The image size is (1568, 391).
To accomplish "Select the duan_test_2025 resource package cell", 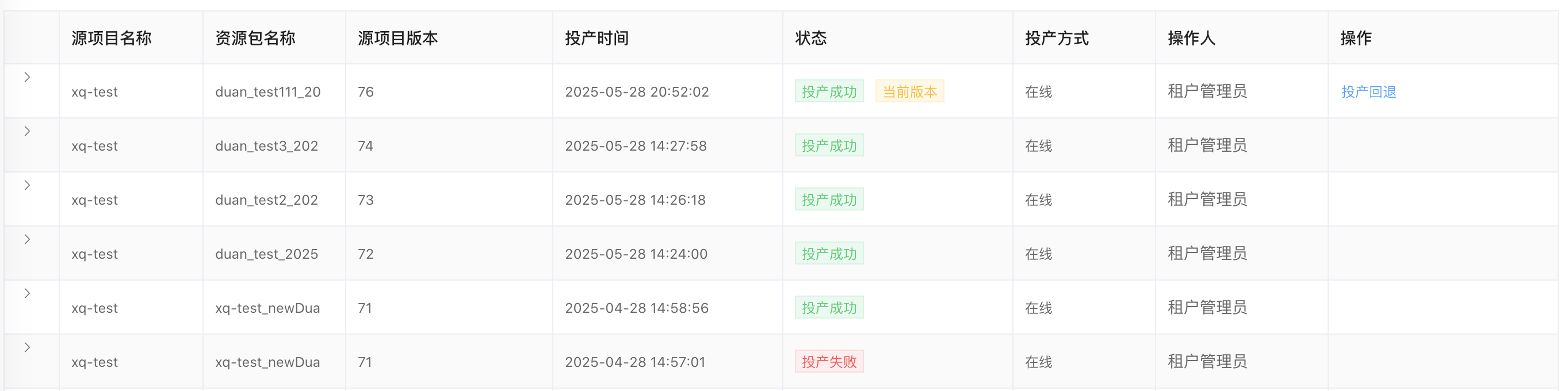I will pos(268,254).
